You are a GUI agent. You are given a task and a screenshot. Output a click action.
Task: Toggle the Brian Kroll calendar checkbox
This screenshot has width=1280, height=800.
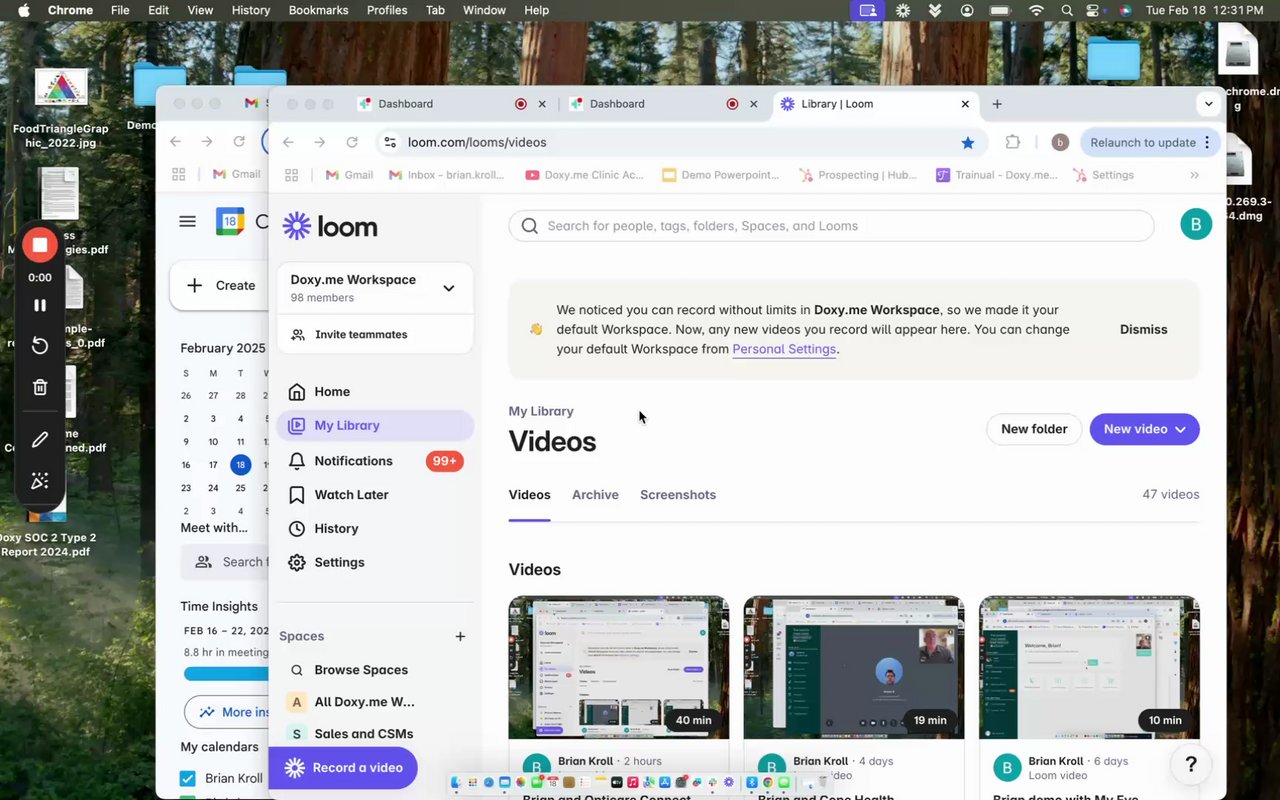[x=187, y=778]
